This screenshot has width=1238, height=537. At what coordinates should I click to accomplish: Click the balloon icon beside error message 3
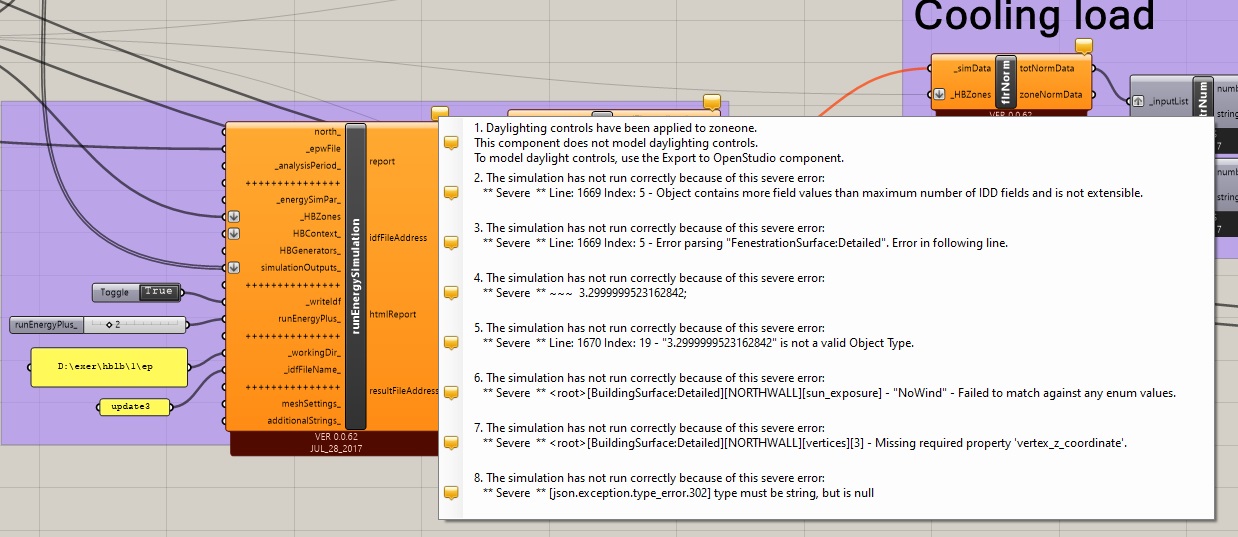coord(451,243)
